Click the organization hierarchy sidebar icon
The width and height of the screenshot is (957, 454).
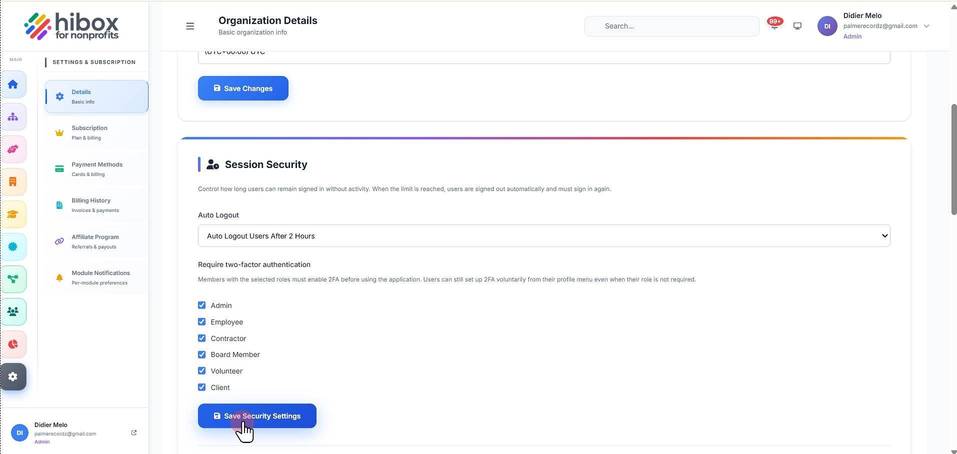13,117
